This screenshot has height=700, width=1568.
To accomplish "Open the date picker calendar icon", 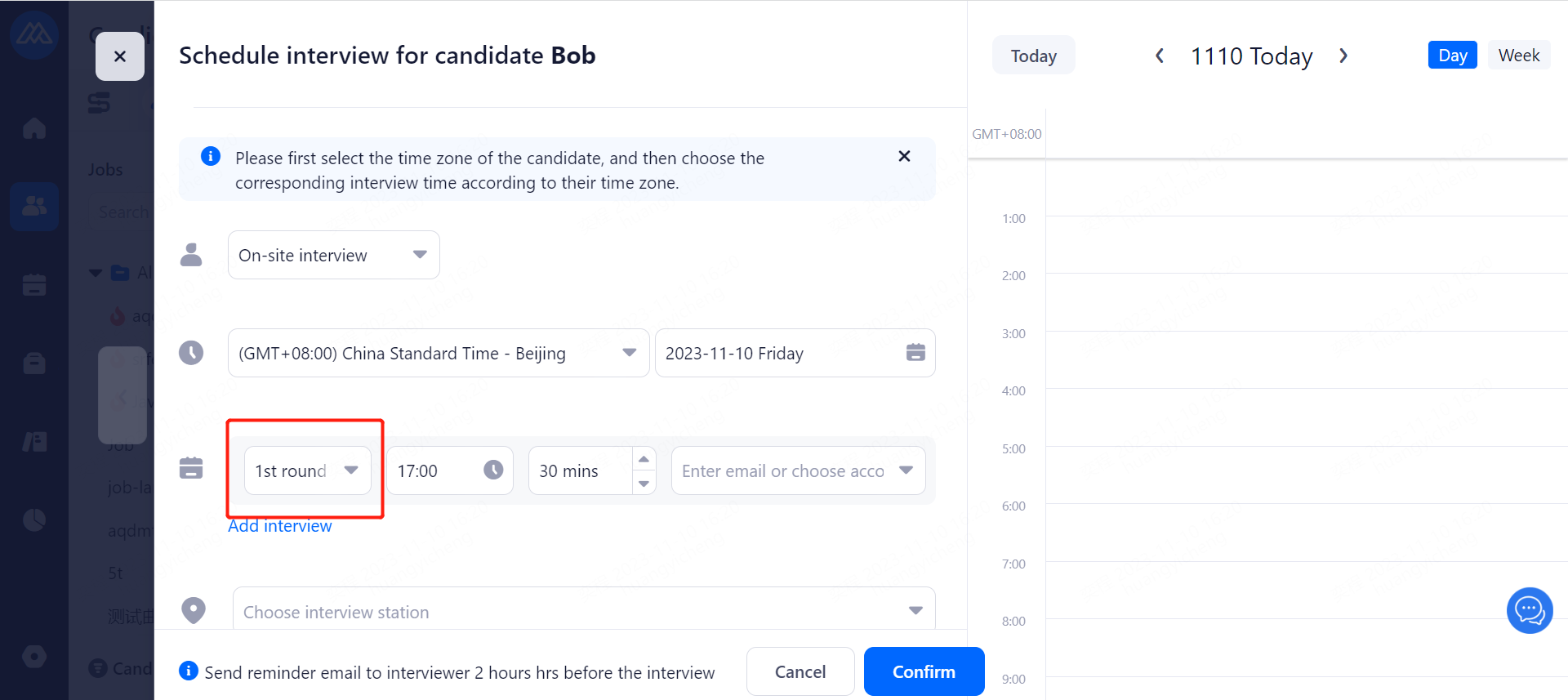I will [915, 353].
